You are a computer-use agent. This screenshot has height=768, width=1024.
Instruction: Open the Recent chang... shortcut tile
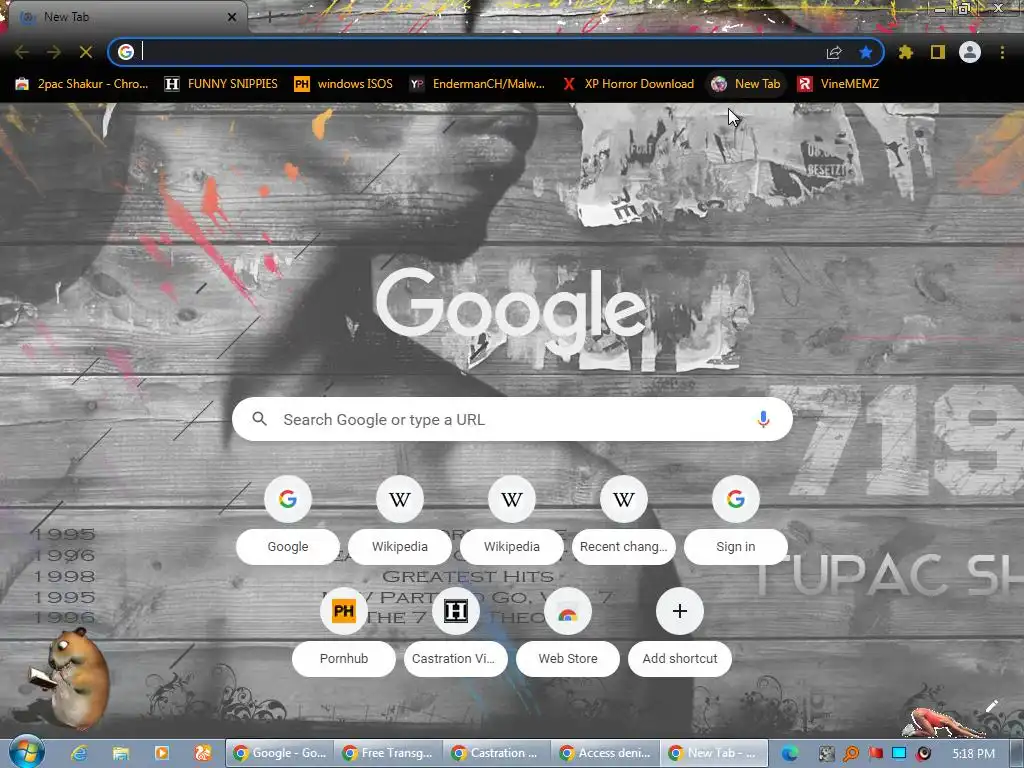[x=624, y=520]
